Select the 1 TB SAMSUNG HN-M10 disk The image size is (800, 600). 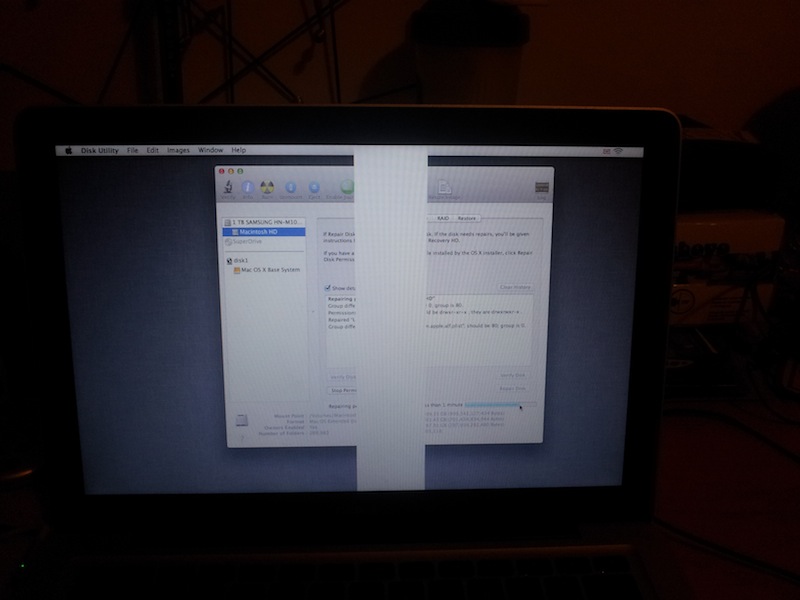(264, 222)
